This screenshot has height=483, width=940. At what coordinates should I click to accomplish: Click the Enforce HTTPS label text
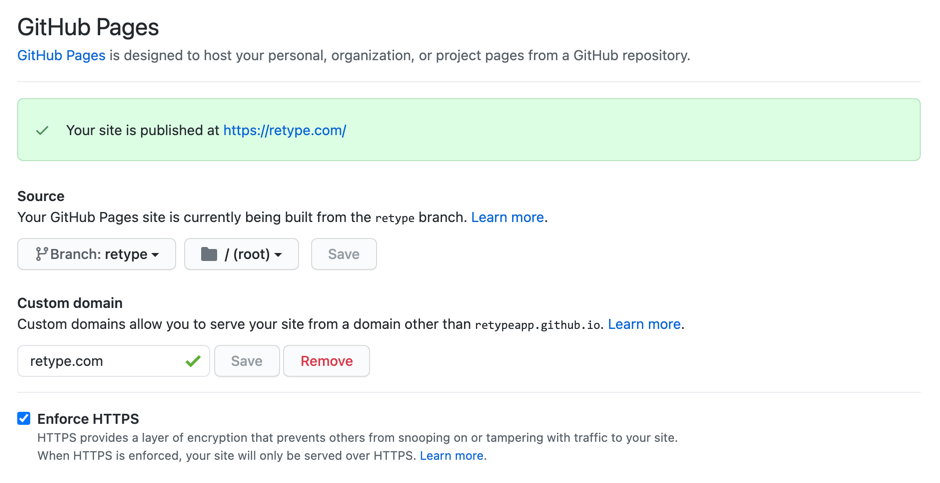[88, 419]
